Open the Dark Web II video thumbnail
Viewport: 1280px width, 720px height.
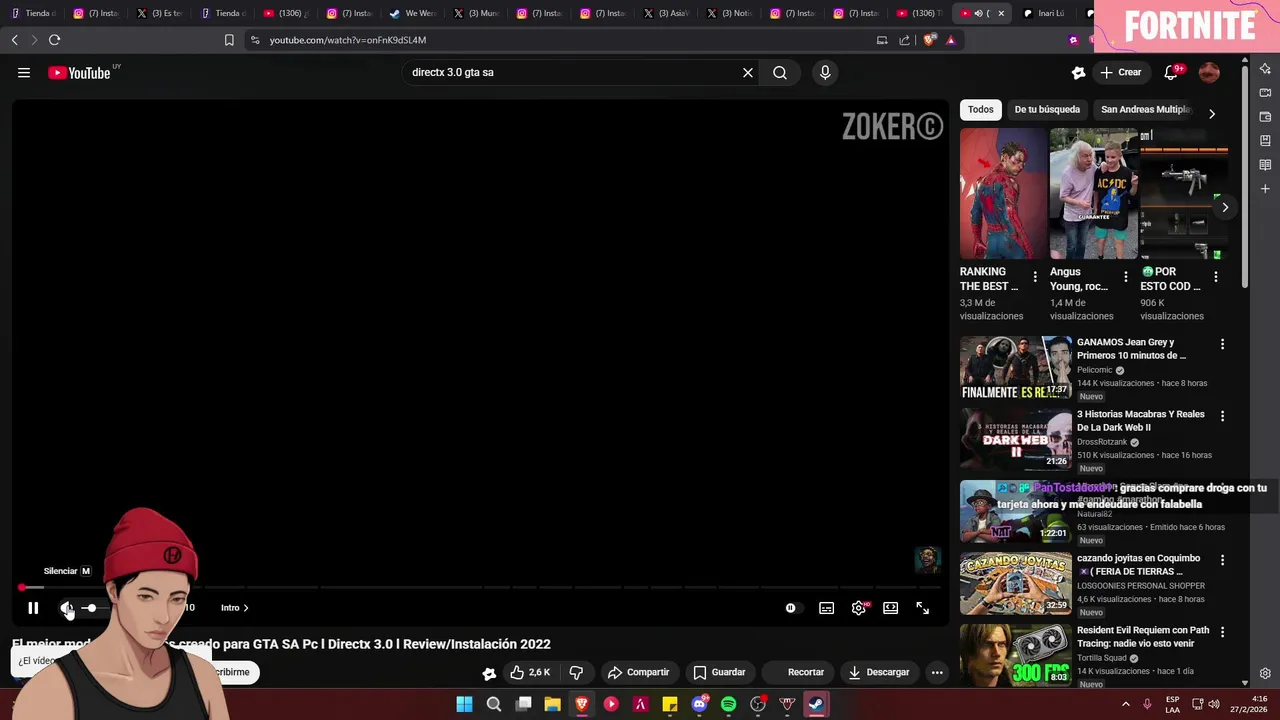[x=1016, y=439]
